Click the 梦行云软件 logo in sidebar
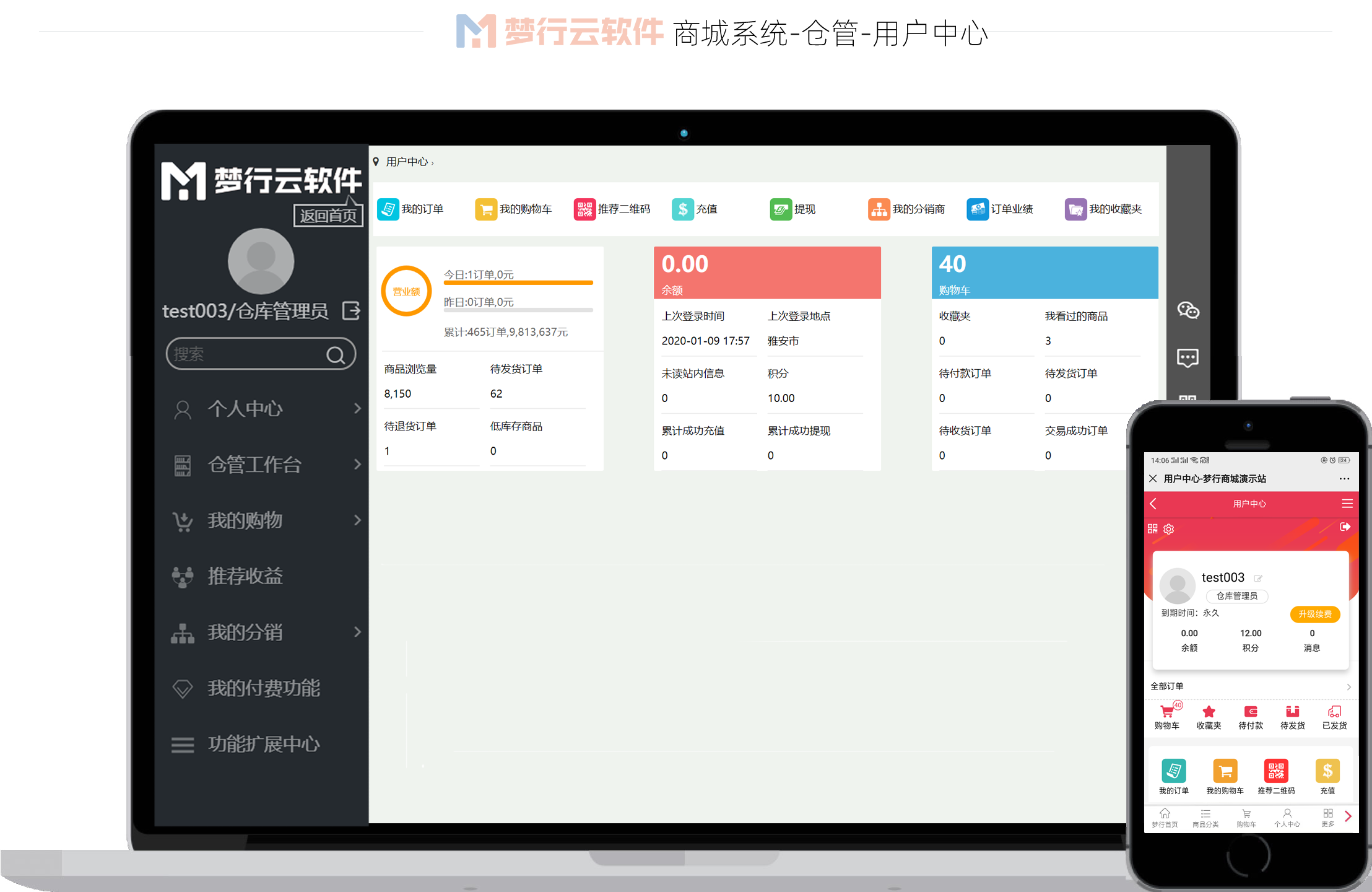 261,181
